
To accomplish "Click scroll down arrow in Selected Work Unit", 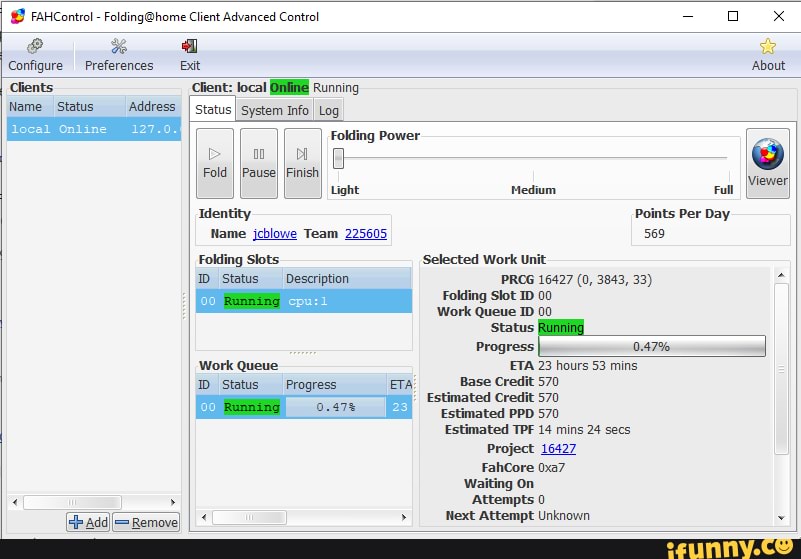I will (x=781, y=518).
